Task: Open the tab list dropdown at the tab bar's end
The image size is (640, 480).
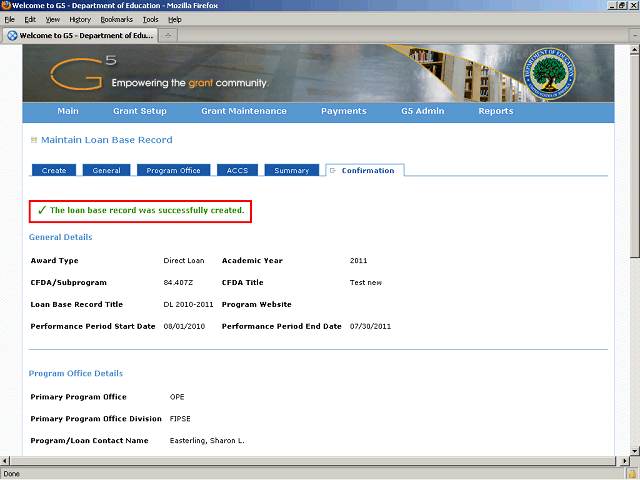Action: 635,36
